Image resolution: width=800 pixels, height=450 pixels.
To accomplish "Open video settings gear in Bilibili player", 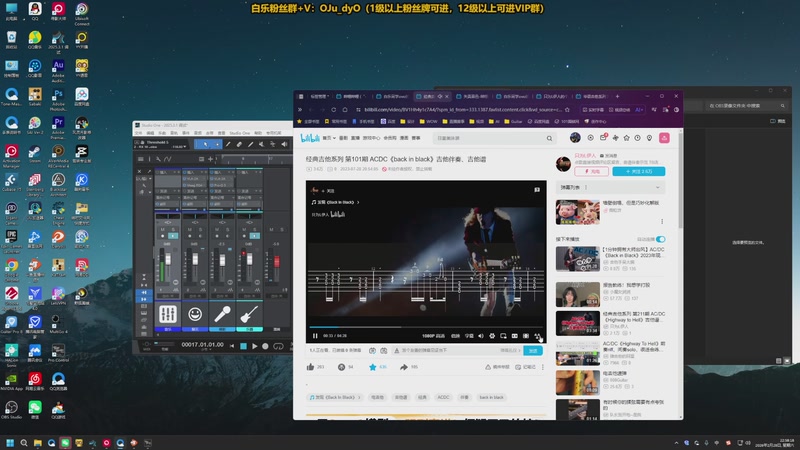I will pyautogui.click(x=492, y=336).
